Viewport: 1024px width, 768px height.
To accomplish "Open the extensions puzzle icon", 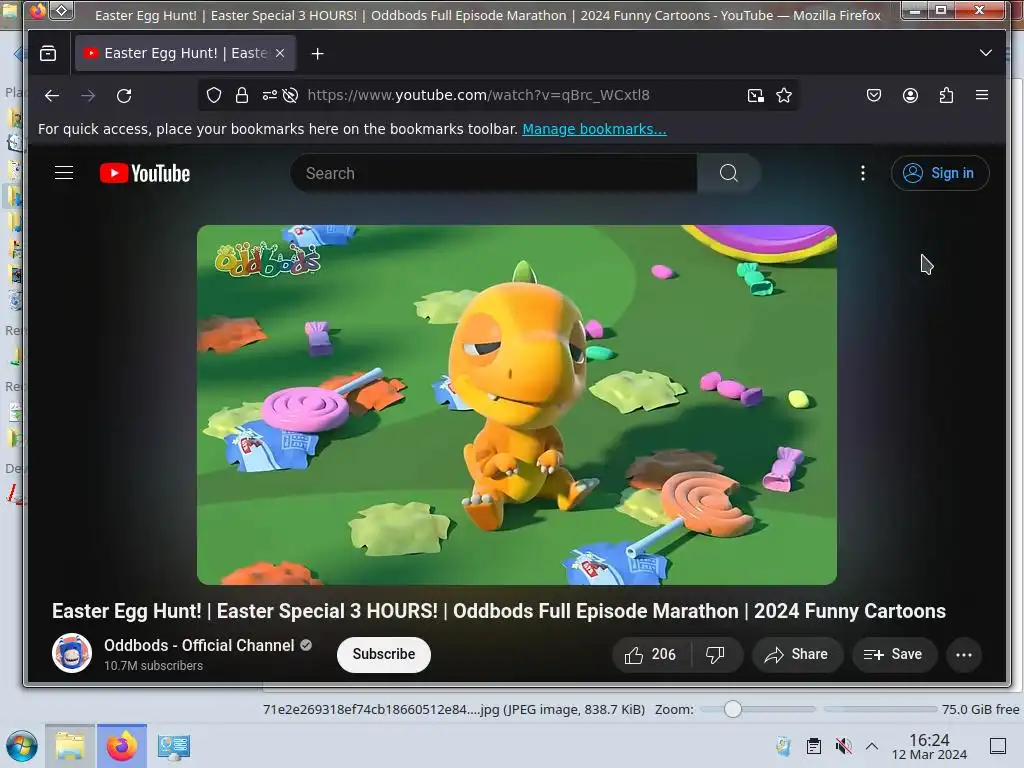I will tap(946, 95).
